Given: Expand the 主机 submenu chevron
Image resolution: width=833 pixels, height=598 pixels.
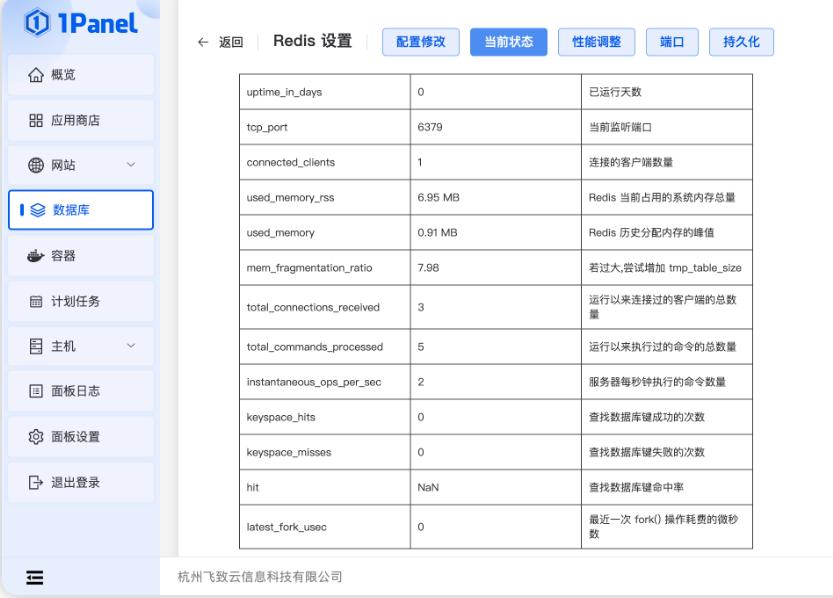Looking at the screenshot, I should click(x=131, y=346).
